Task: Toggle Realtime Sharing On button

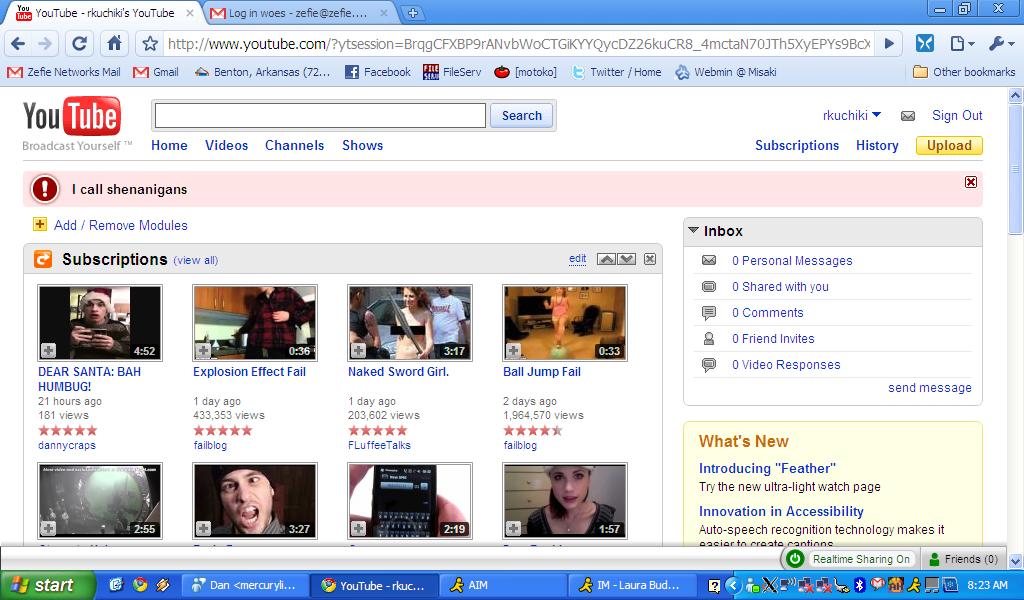Action: point(849,559)
